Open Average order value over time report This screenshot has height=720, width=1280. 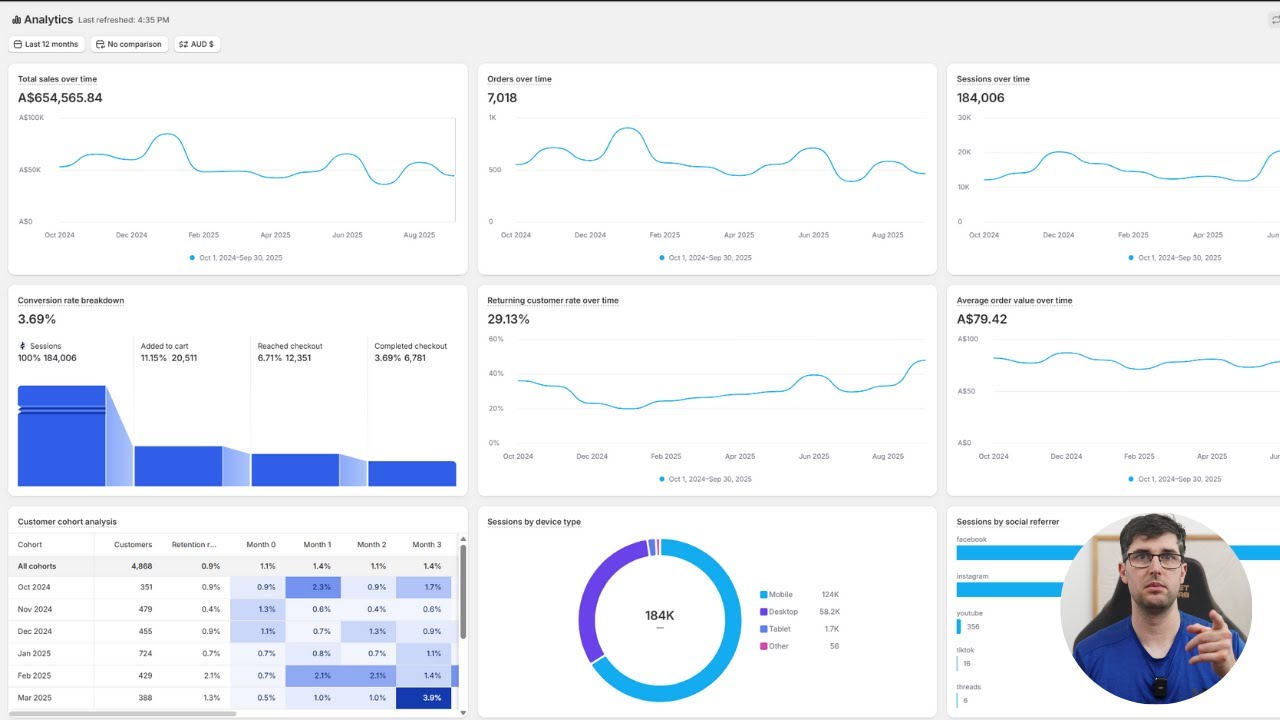click(x=1014, y=300)
